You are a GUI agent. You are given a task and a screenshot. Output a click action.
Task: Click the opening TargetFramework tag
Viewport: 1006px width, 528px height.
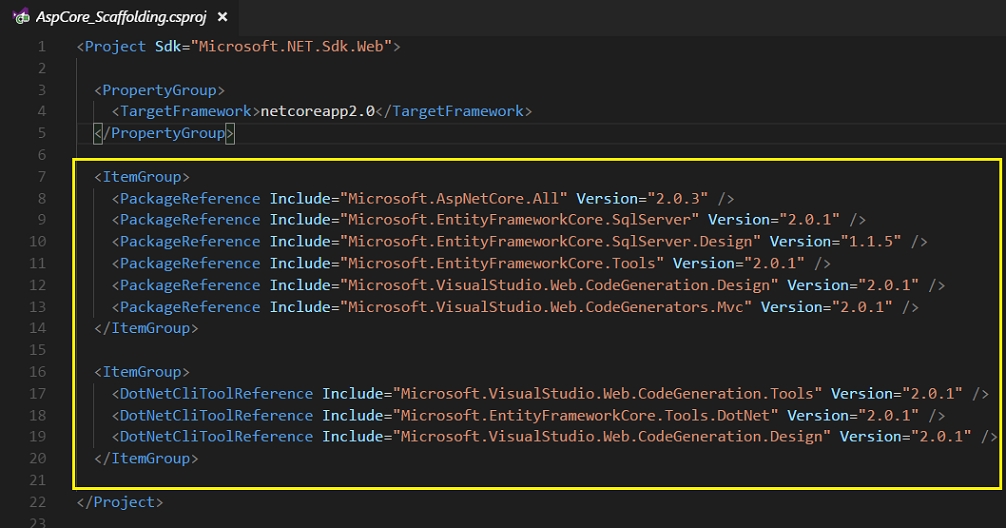186,112
